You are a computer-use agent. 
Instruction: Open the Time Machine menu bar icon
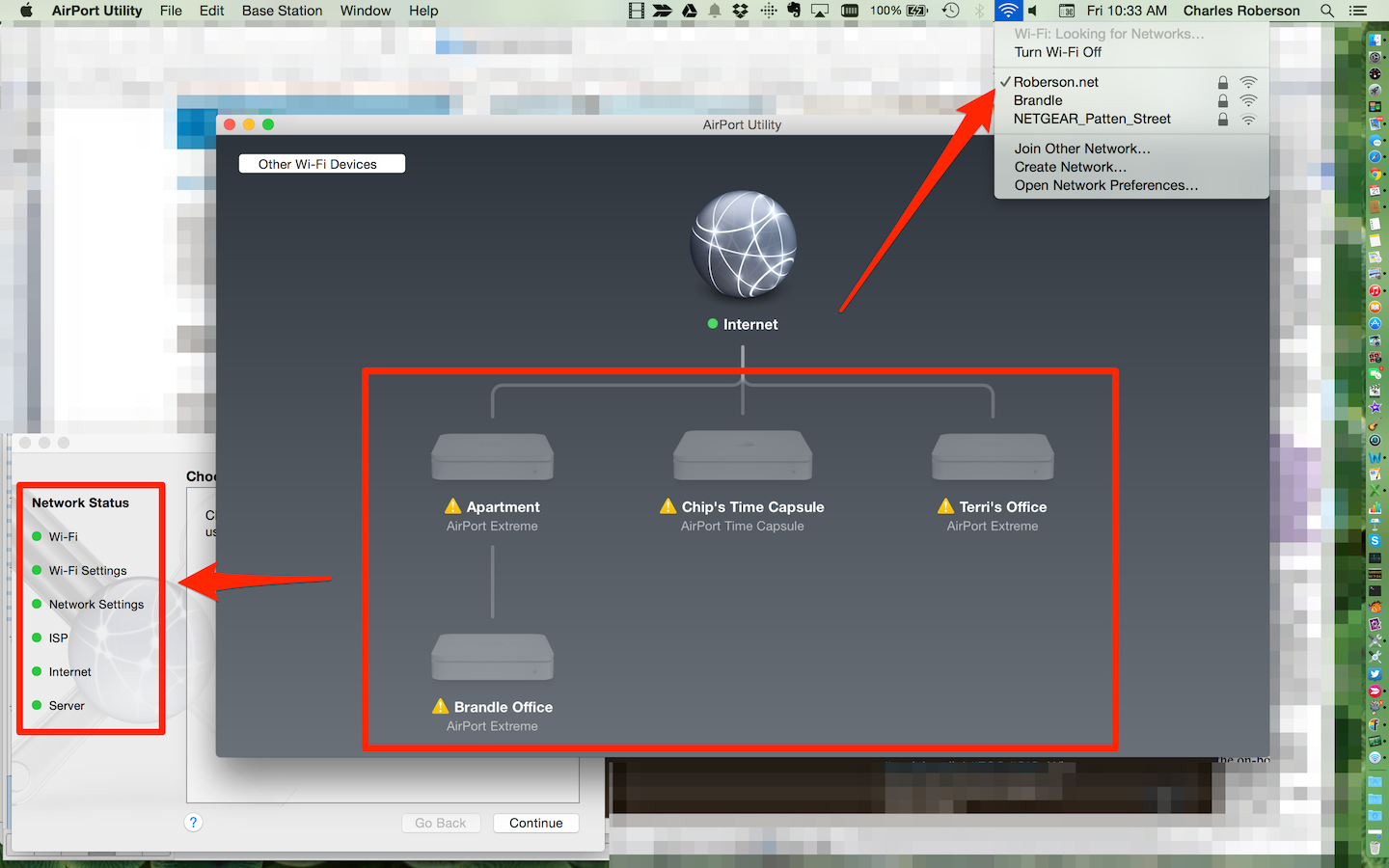pos(951,11)
